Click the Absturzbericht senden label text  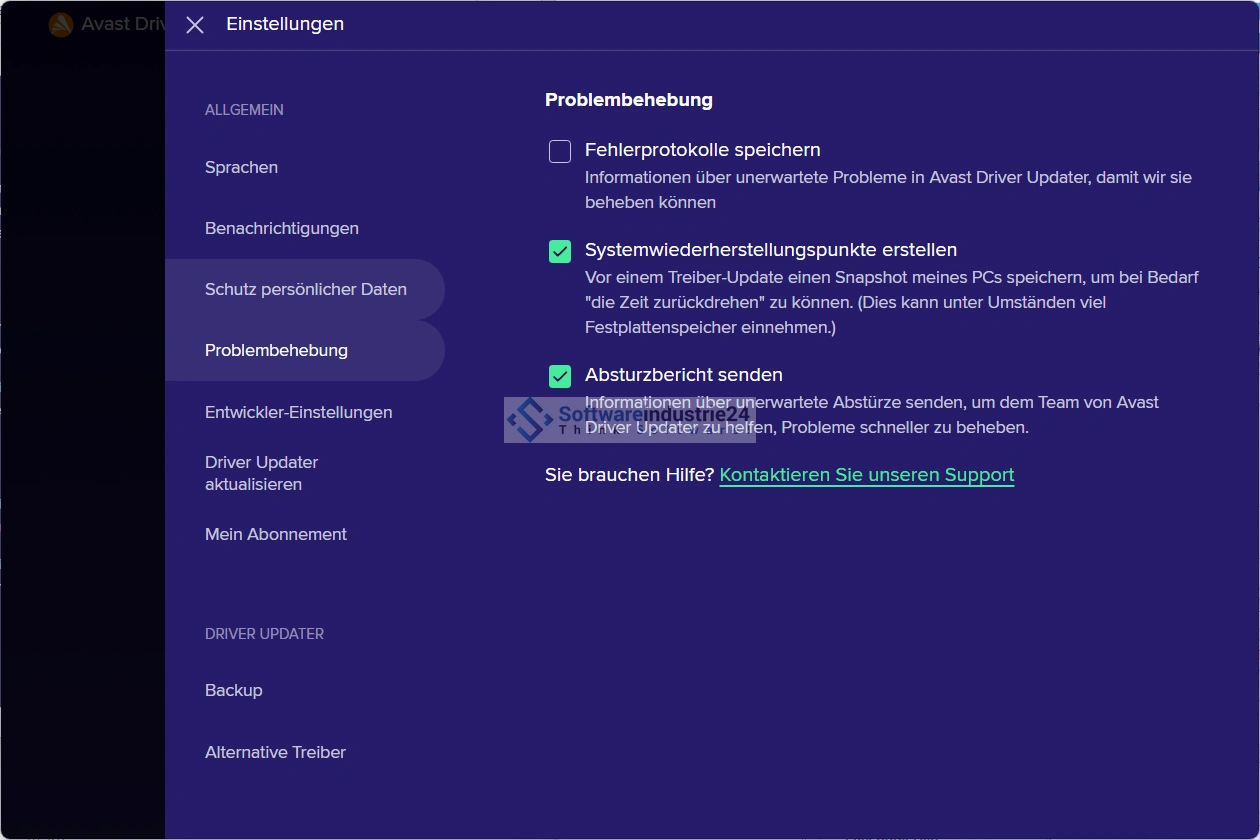(x=683, y=375)
